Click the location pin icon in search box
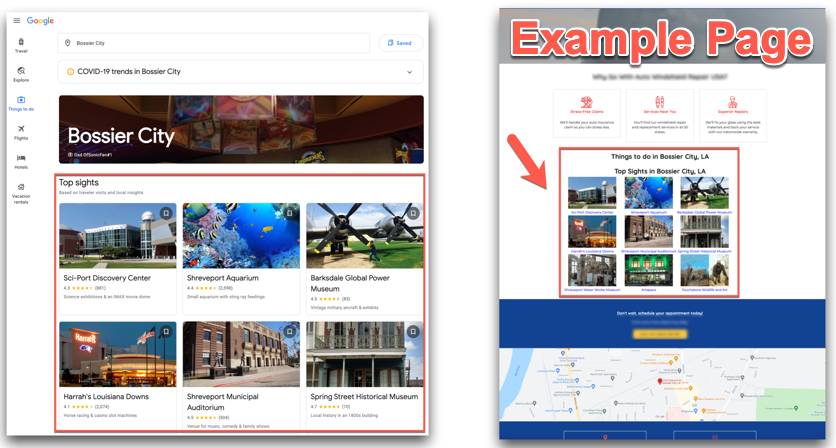The height and width of the screenshot is (448, 836). click(x=68, y=43)
